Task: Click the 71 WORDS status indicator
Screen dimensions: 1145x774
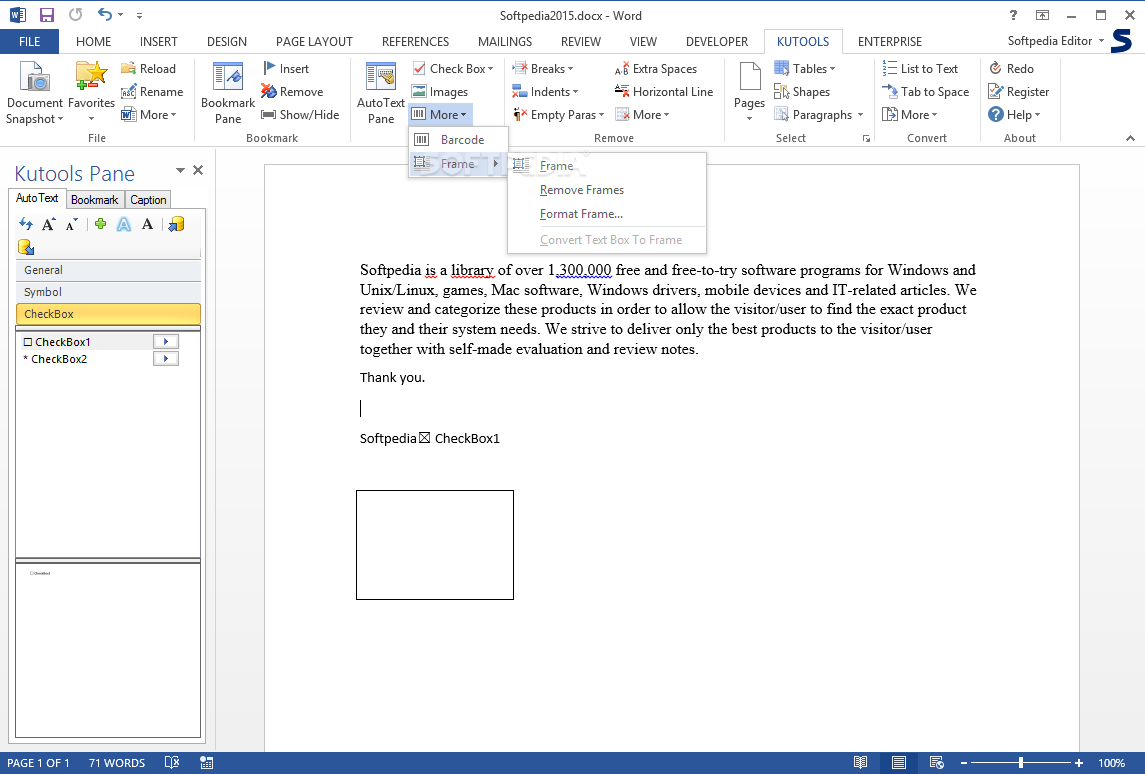Action: pyautogui.click(x=117, y=763)
